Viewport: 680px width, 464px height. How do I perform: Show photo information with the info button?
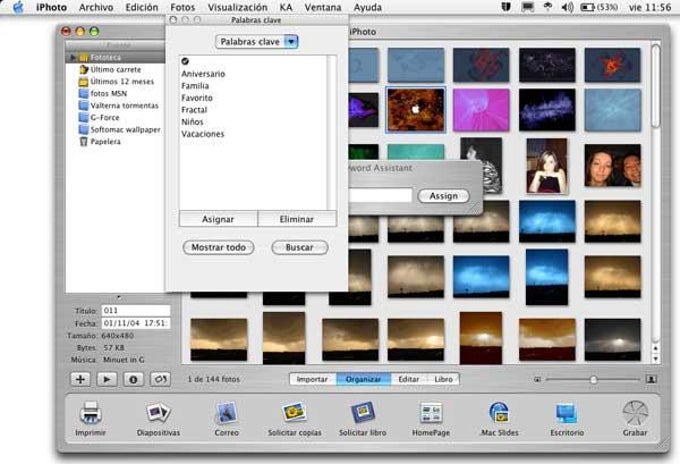tap(133, 379)
